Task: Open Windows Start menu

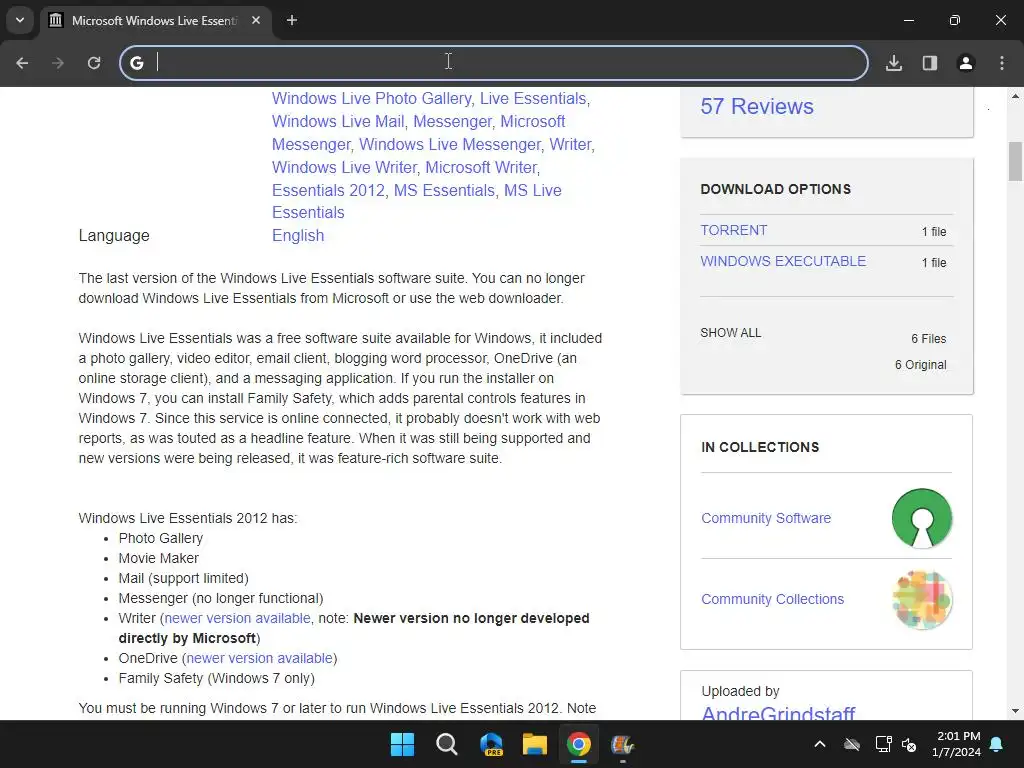Action: [x=402, y=744]
